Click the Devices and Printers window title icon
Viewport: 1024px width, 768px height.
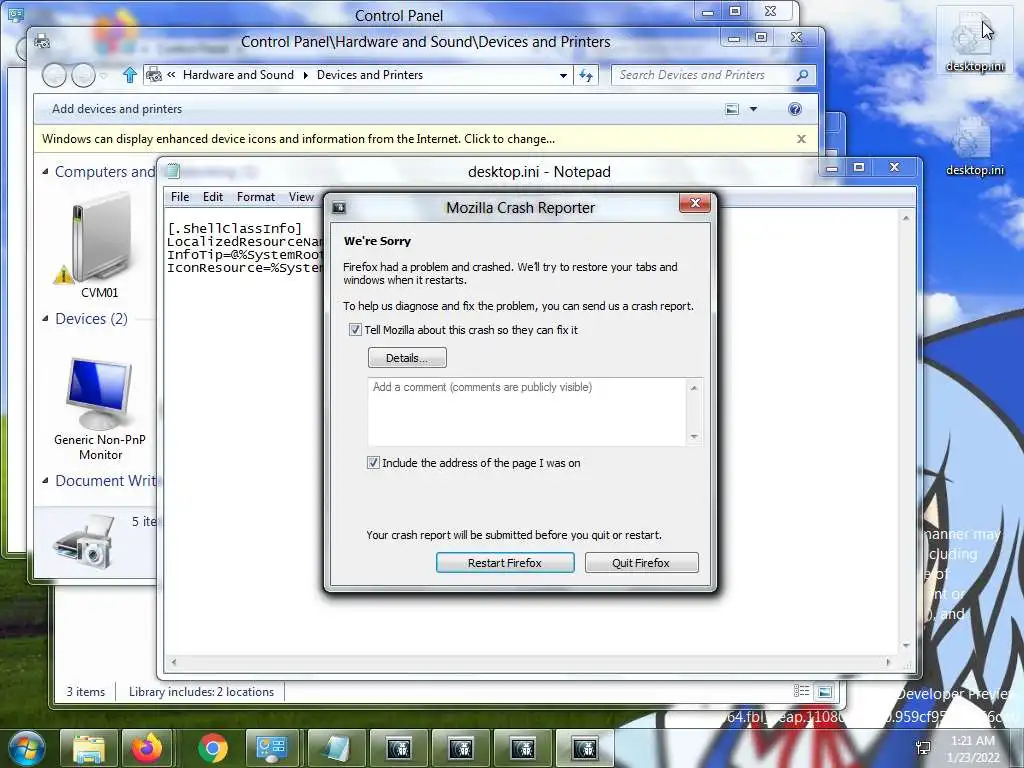pyautogui.click(x=42, y=42)
